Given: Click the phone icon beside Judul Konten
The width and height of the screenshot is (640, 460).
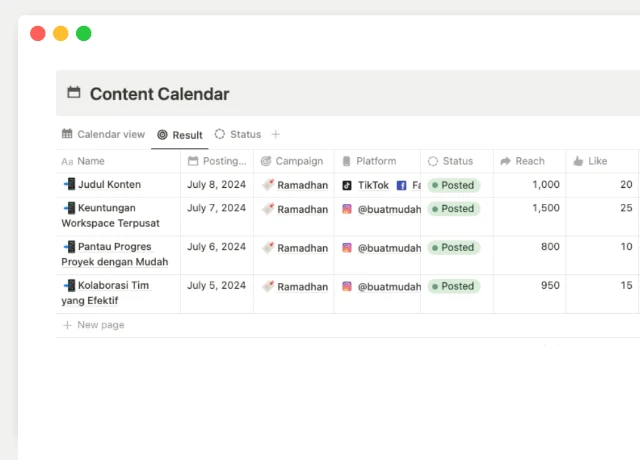Looking at the screenshot, I should tap(69, 184).
